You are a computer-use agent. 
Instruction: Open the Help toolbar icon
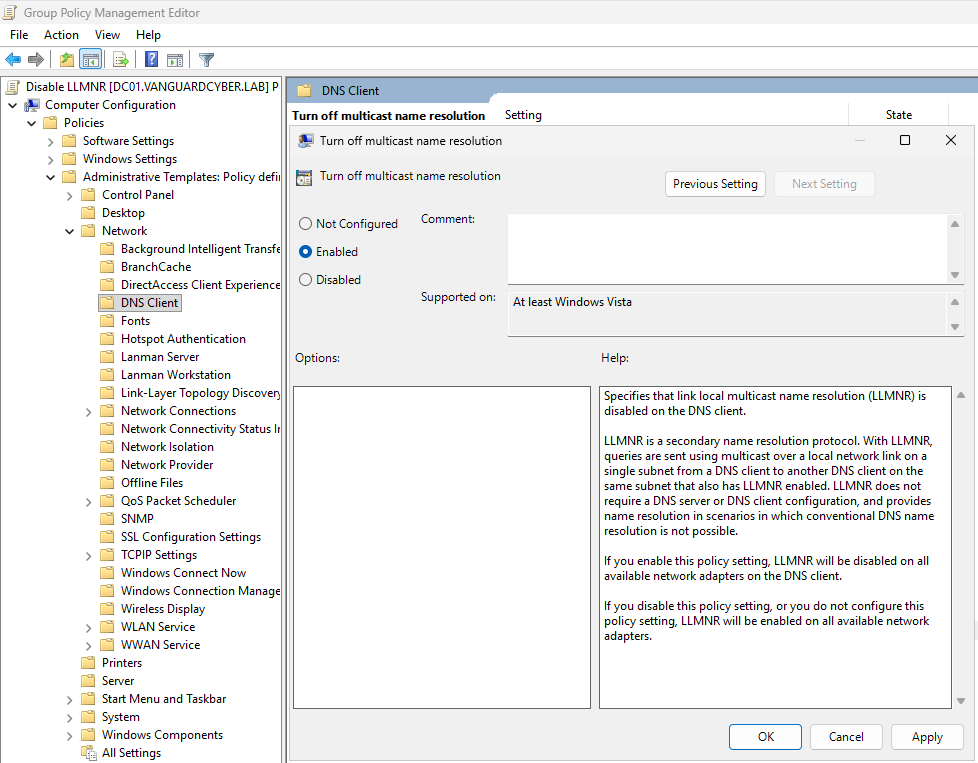coord(152,59)
